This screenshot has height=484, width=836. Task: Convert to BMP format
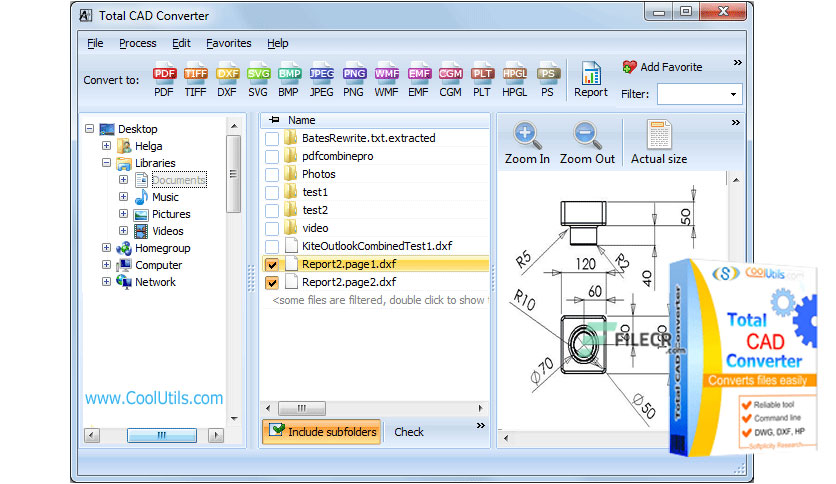(288, 80)
